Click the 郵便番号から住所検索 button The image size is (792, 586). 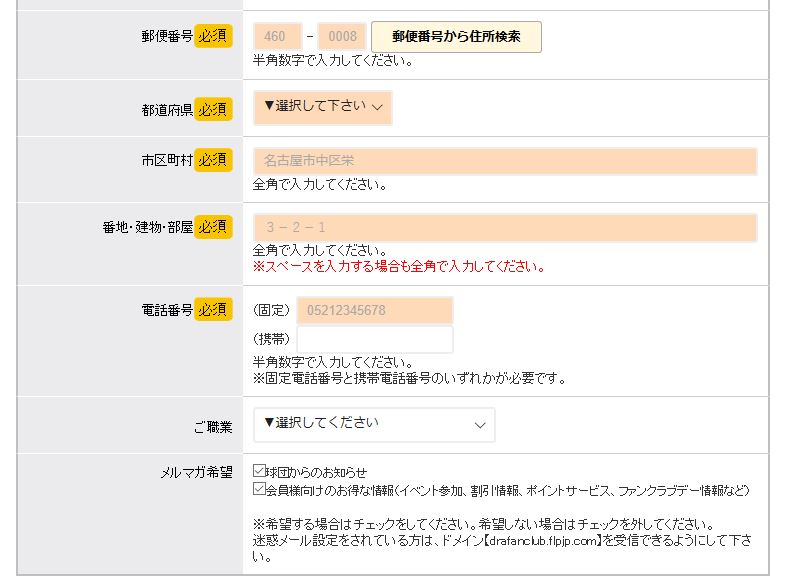tap(456, 36)
